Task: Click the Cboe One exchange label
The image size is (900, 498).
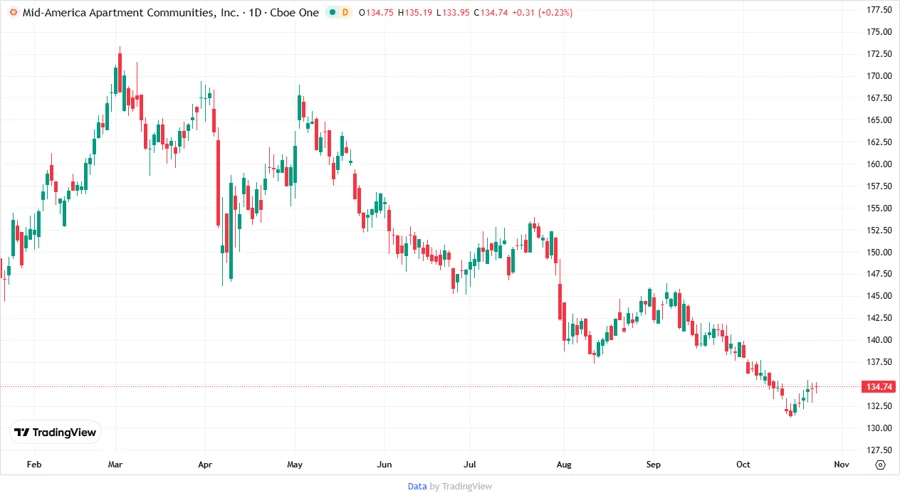Action: 294,12
